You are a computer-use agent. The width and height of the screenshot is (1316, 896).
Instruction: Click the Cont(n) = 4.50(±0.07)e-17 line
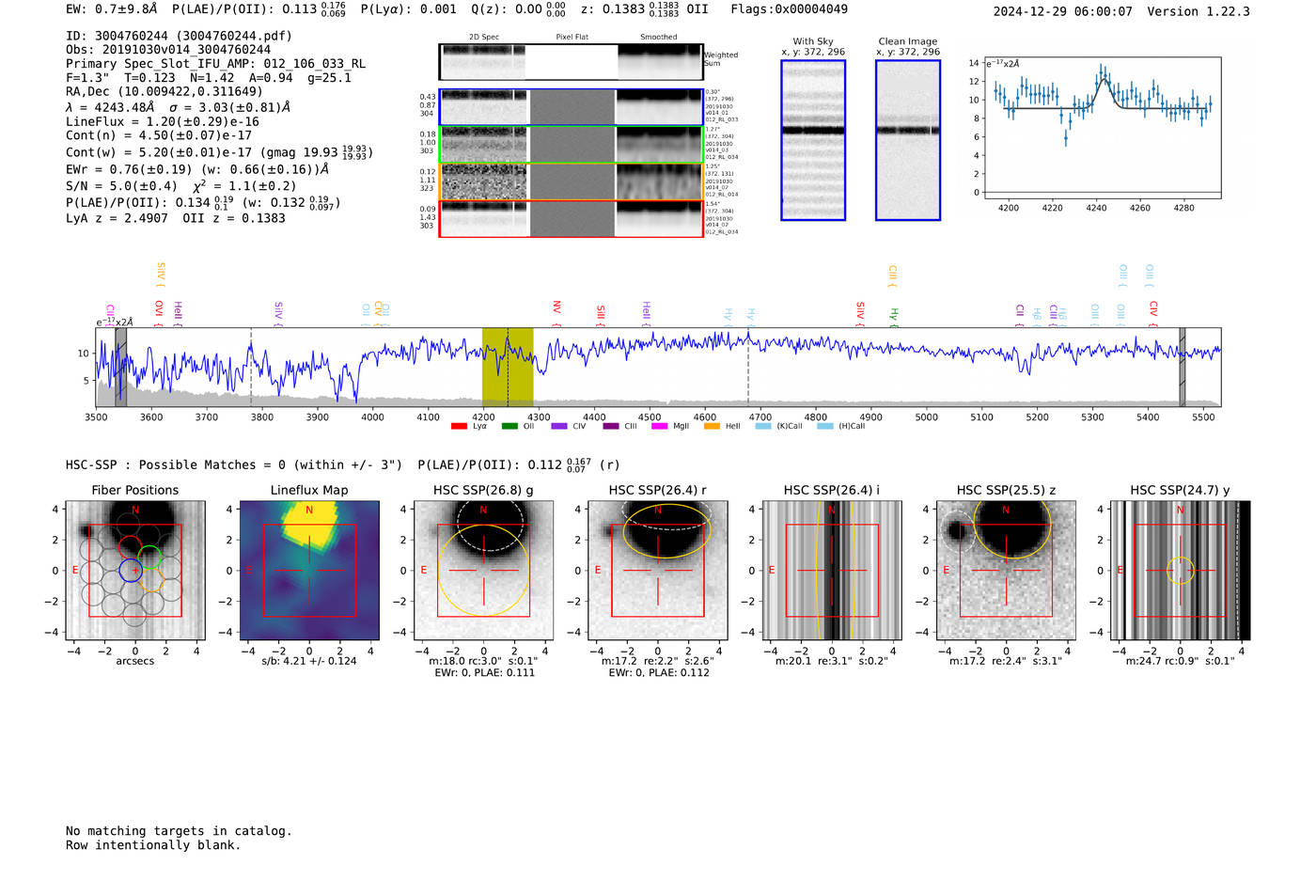point(159,135)
